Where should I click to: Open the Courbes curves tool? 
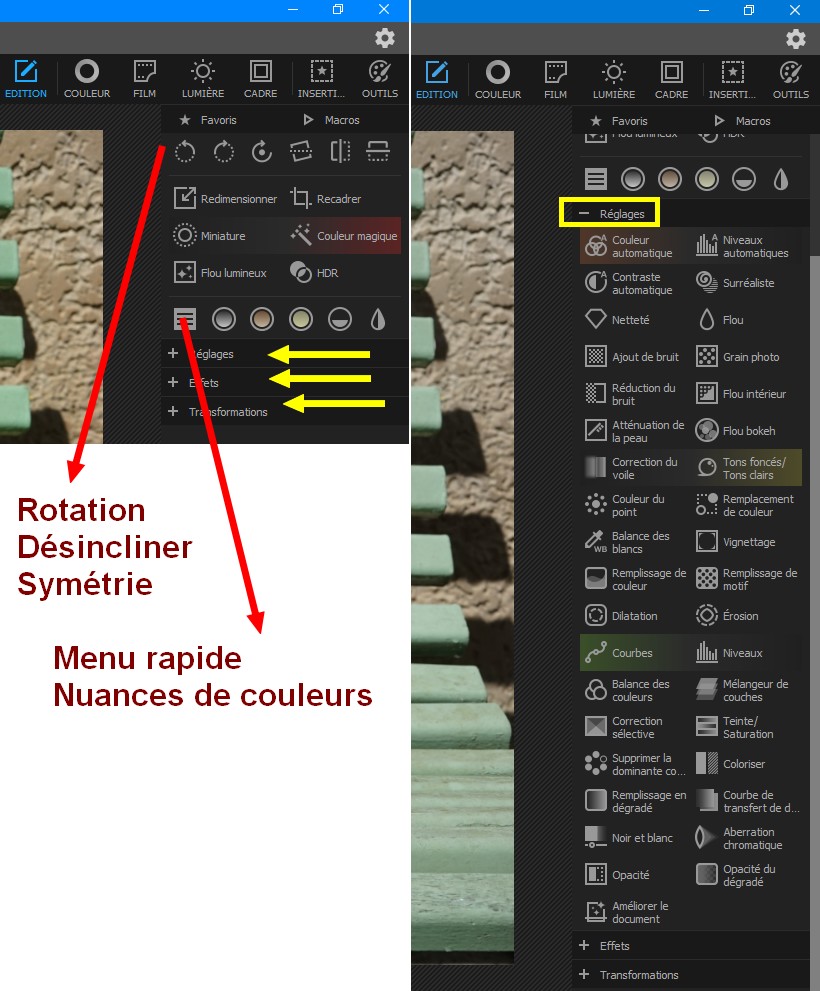coord(634,653)
